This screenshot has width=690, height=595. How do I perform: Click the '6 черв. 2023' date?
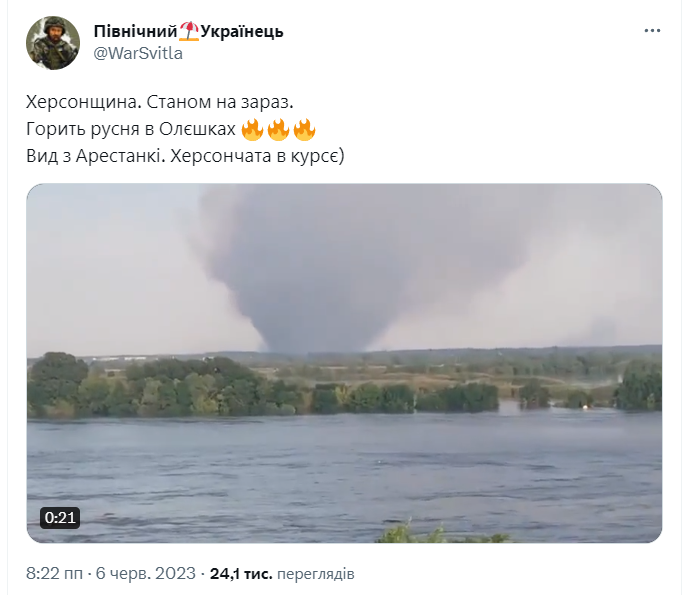(x=146, y=573)
